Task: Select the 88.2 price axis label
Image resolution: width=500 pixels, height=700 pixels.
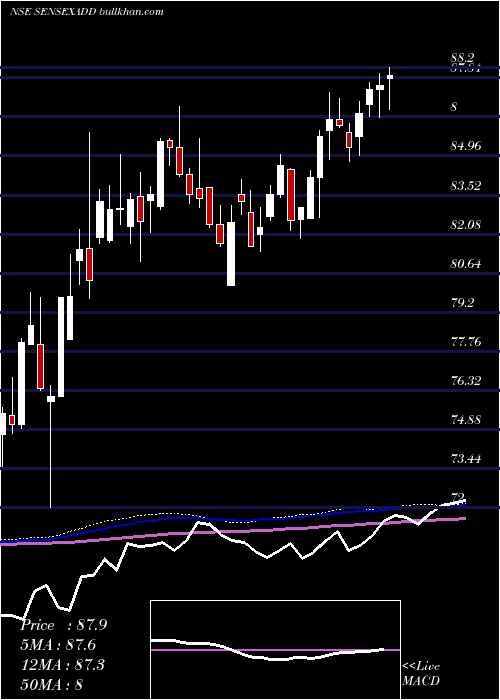Action: (x=462, y=58)
